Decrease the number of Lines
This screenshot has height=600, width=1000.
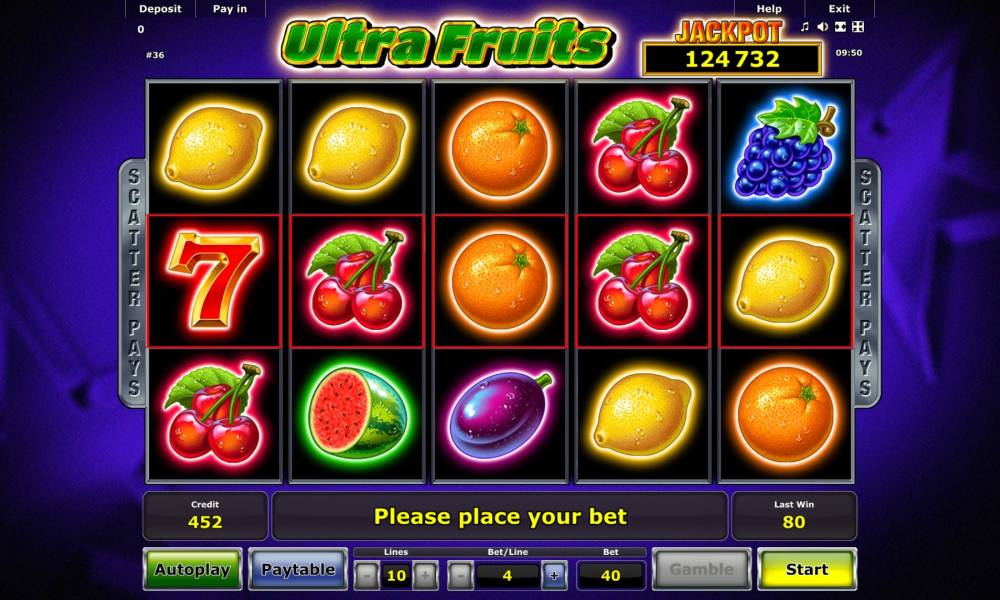coord(366,576)
